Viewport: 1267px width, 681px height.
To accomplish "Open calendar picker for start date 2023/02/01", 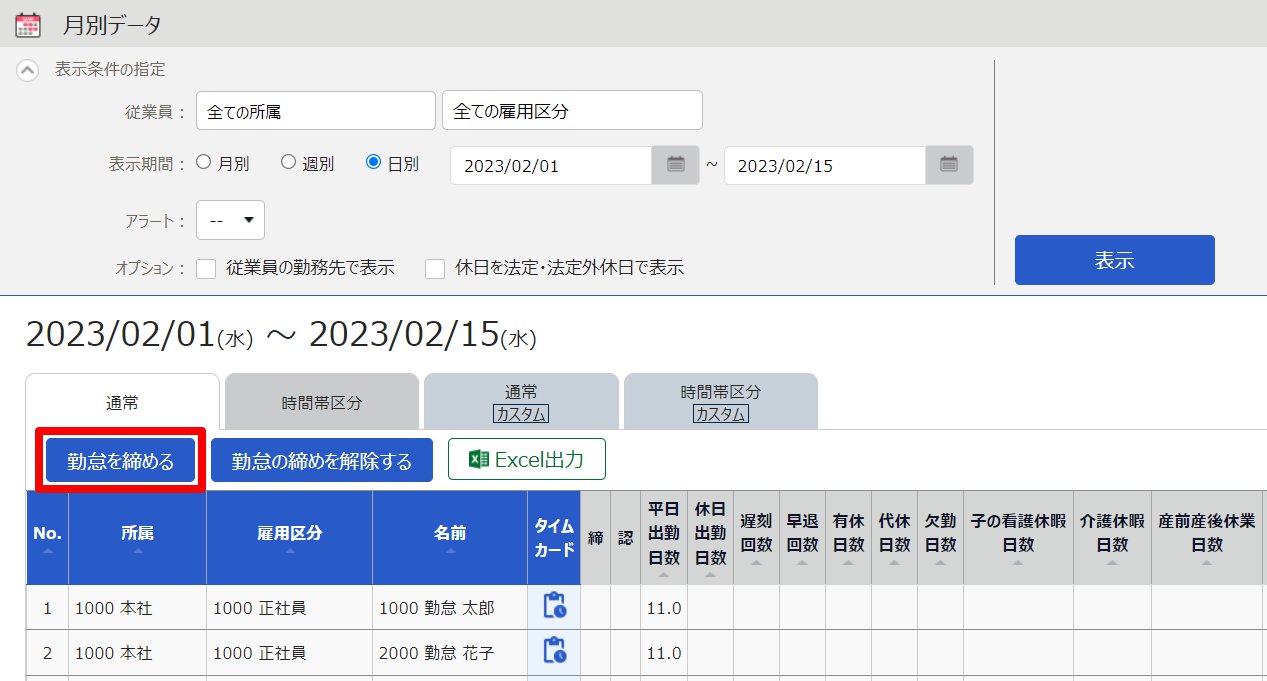I will pos(676,165).
